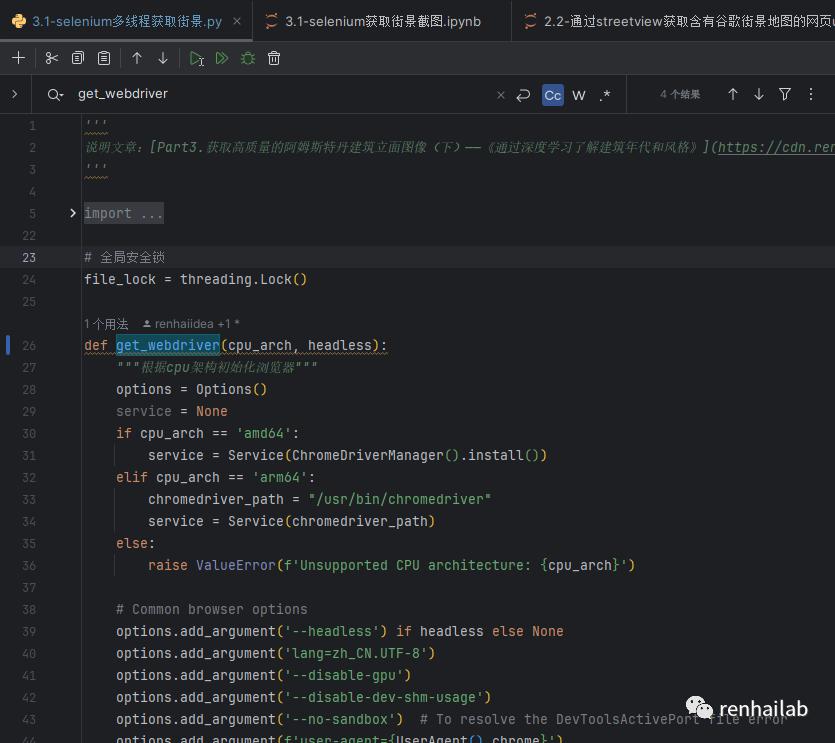Screen dimensions: 835x743
Task: Click the '--headless' argument line
Action: point(340,631)
